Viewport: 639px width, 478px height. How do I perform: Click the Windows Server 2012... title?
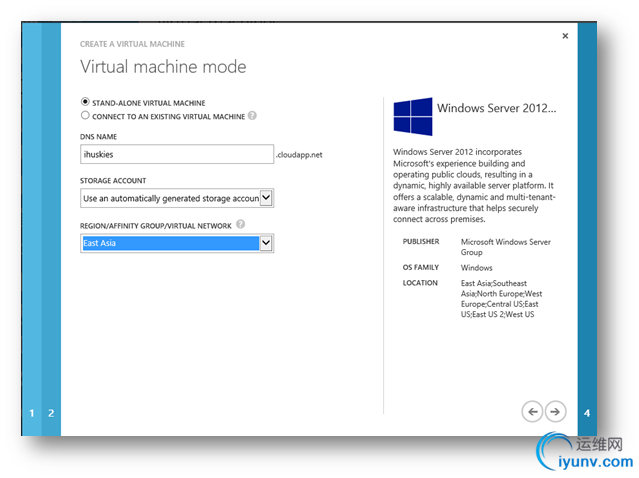(x=496, y=108)
